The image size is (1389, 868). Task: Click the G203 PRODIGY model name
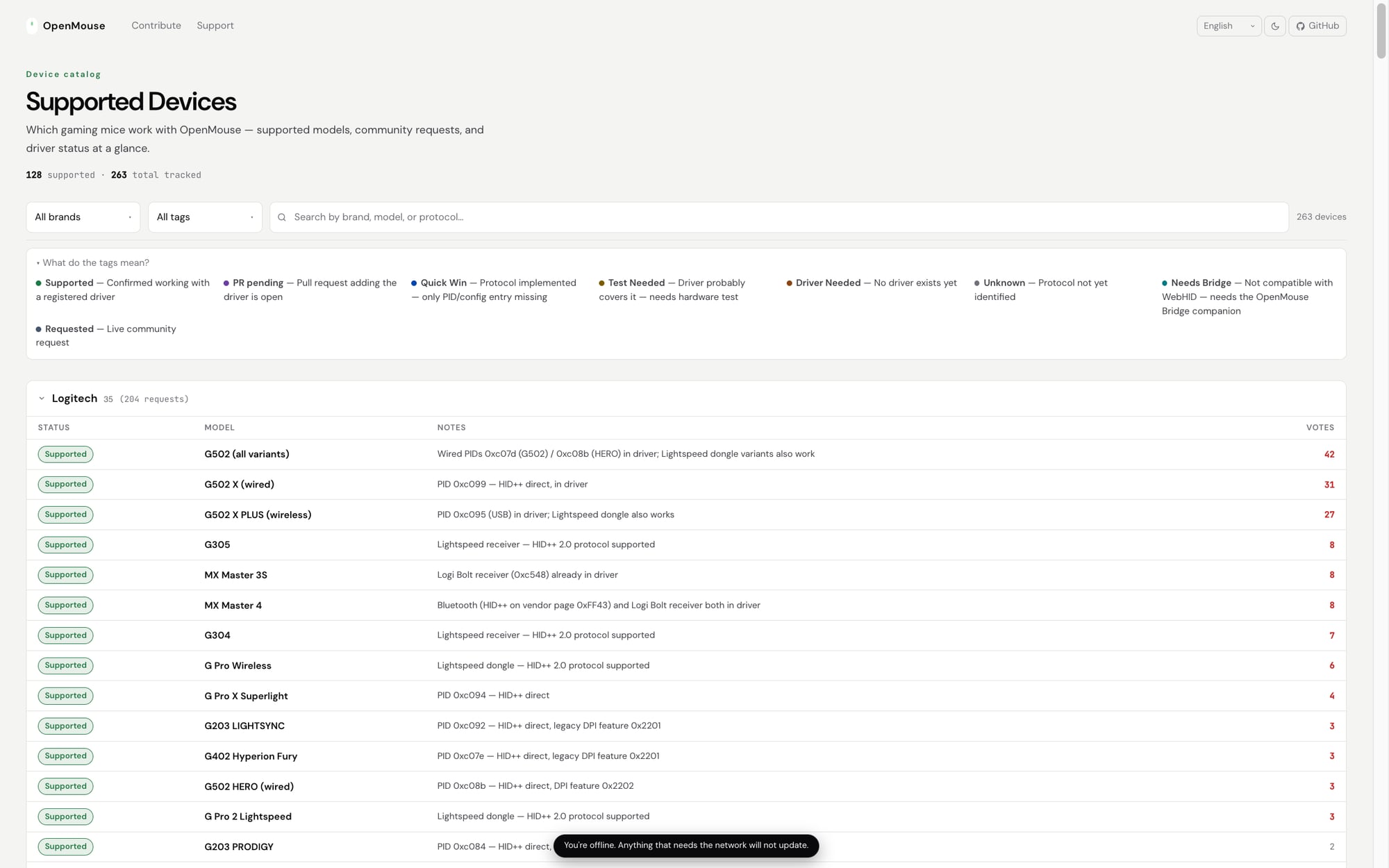pos(239,847)
